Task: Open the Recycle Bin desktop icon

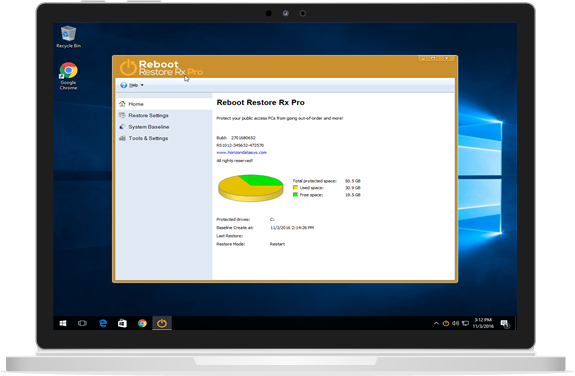Action: coord(68,37)
